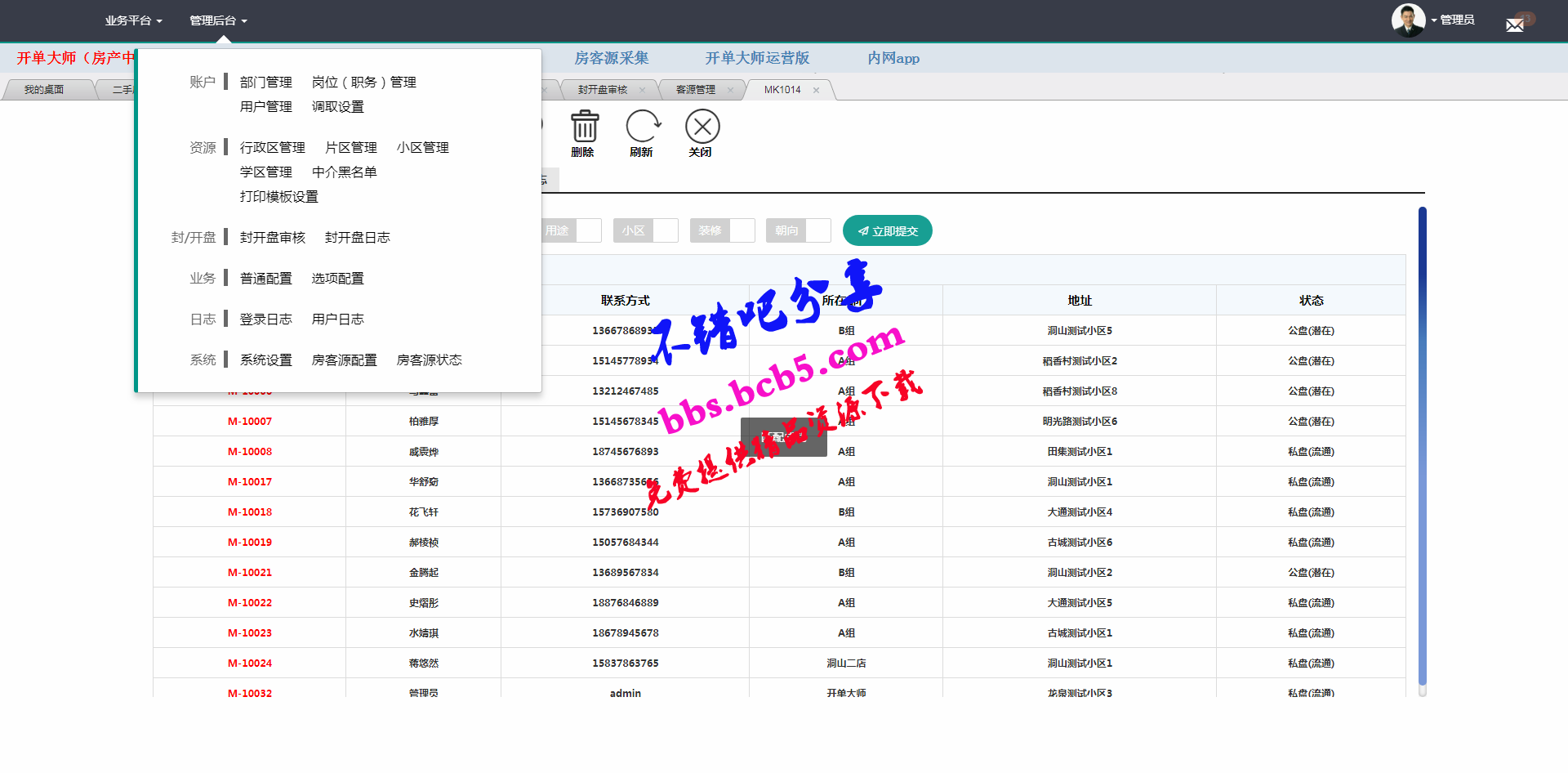This screenshot has height=773, width=1568.
Task: Switch to the 我的桌面 tab
Action: [x=44, y=90]
